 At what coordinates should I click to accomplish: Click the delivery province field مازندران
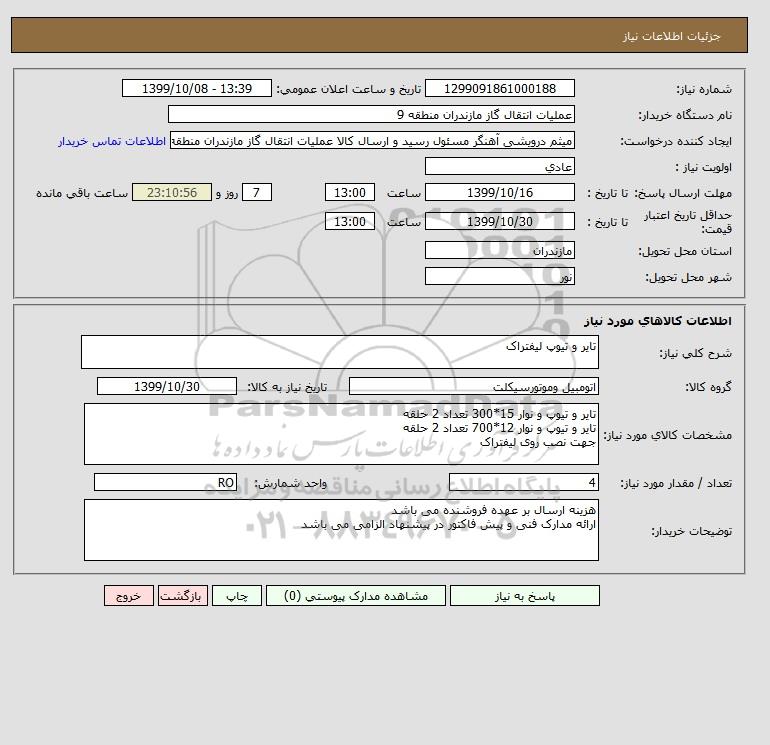coord(499,250)
